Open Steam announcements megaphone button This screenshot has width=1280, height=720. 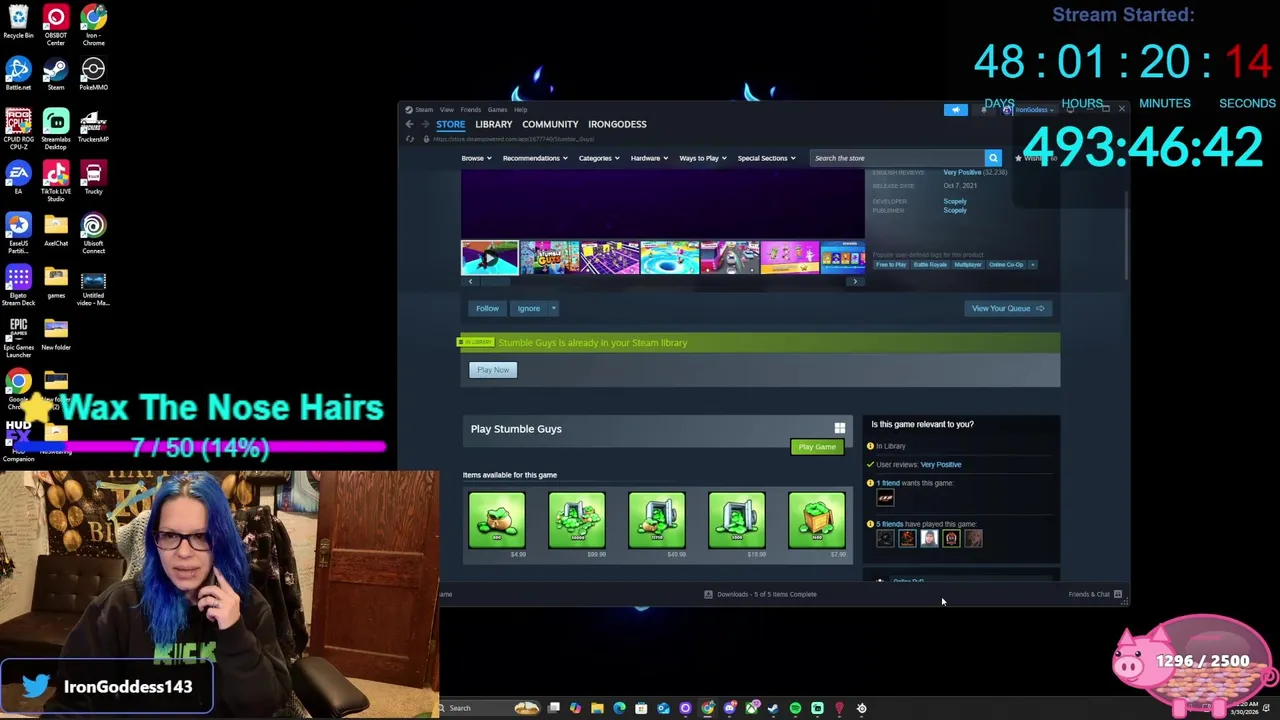click(x=956, y=110)
